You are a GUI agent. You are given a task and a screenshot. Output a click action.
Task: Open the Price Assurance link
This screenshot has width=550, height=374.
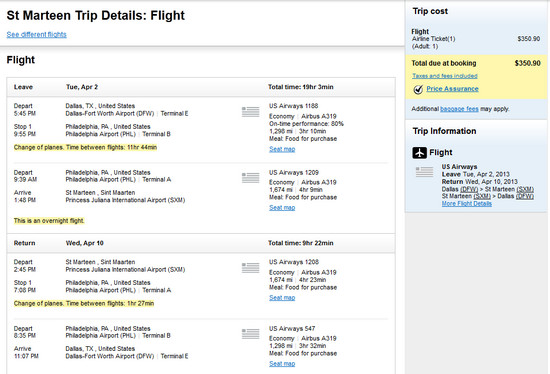(x=452, y=89)
